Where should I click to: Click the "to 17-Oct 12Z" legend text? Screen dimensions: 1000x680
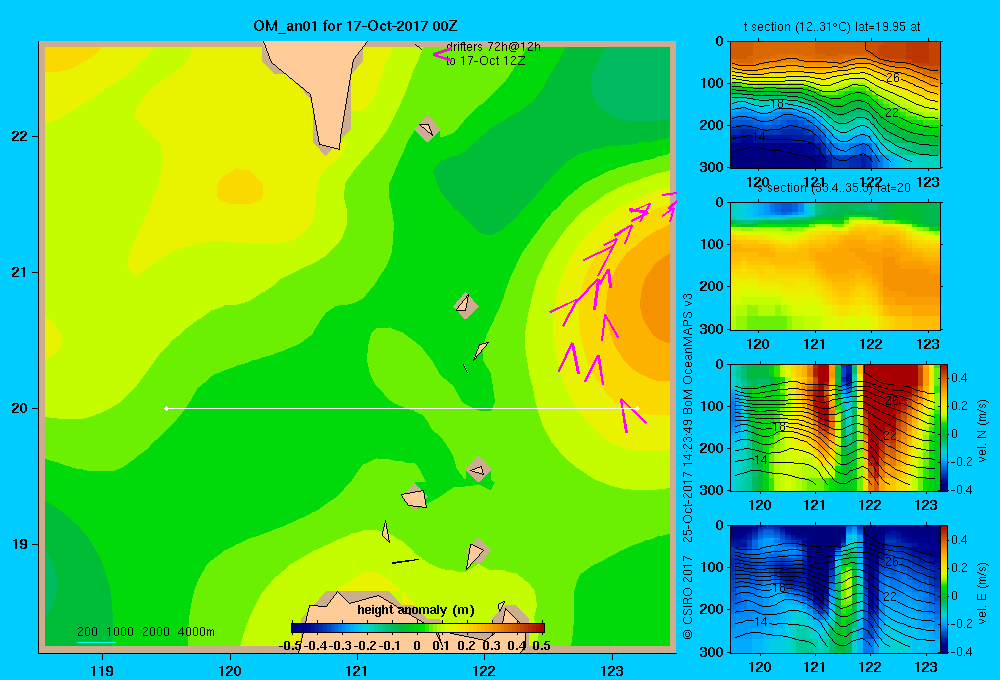coord(485,61)
